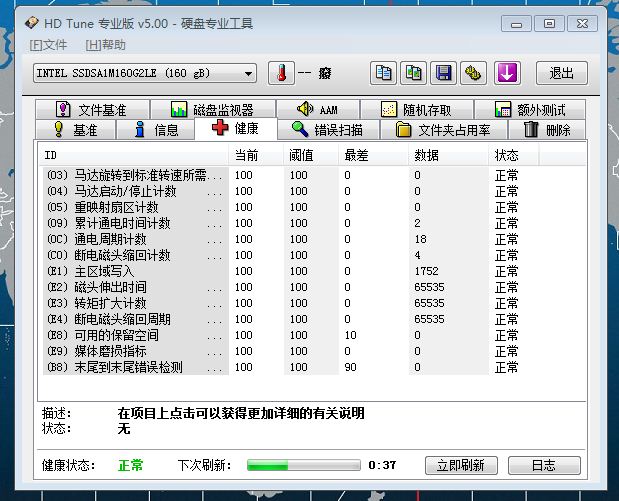Open options wrench icon

pos(473,73)
